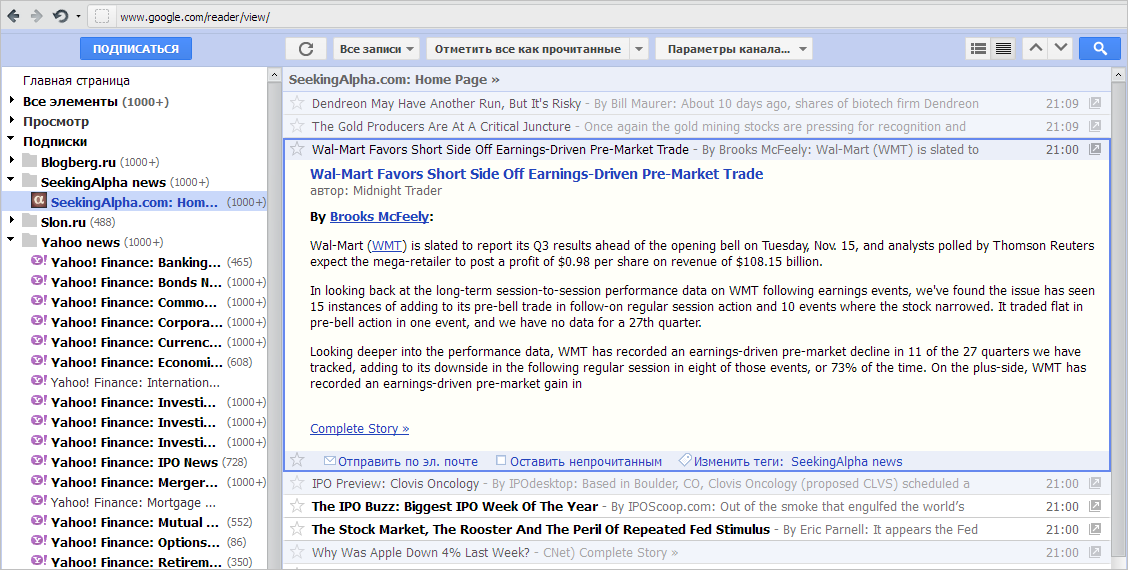Click the browser forward arrow
The width and height of the screenshot is (1128, 570).
click(x=36, y=16)
